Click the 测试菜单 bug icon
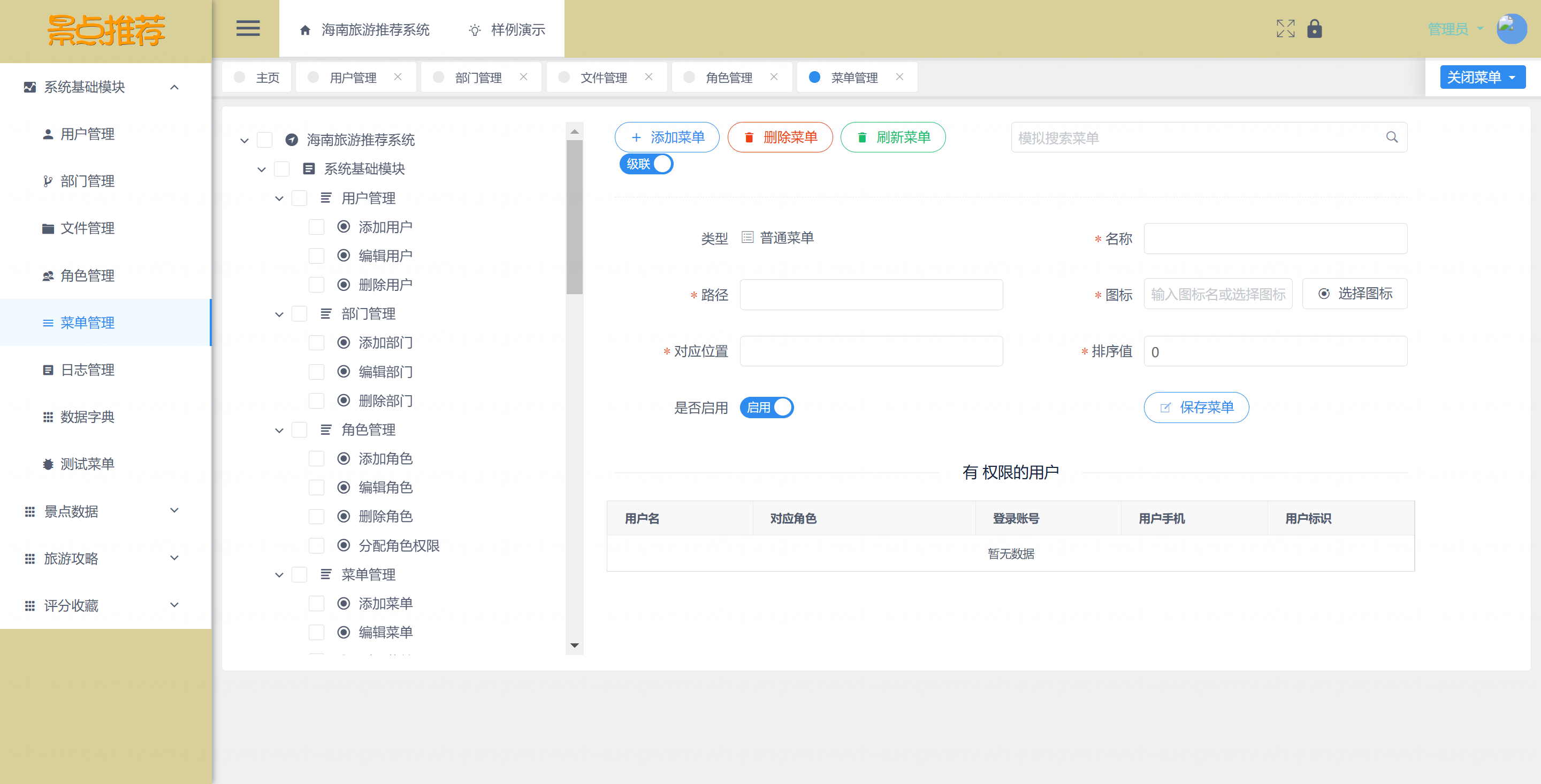This screenshot has width=1541, height=784. pos(48,464)
